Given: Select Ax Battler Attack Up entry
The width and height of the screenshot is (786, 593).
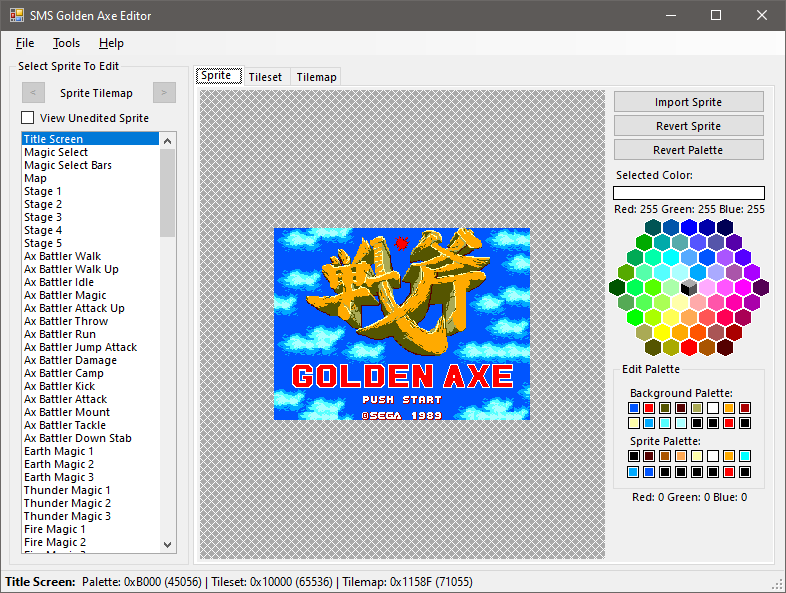Looking at the screenshot, I should tap(91, 308).
